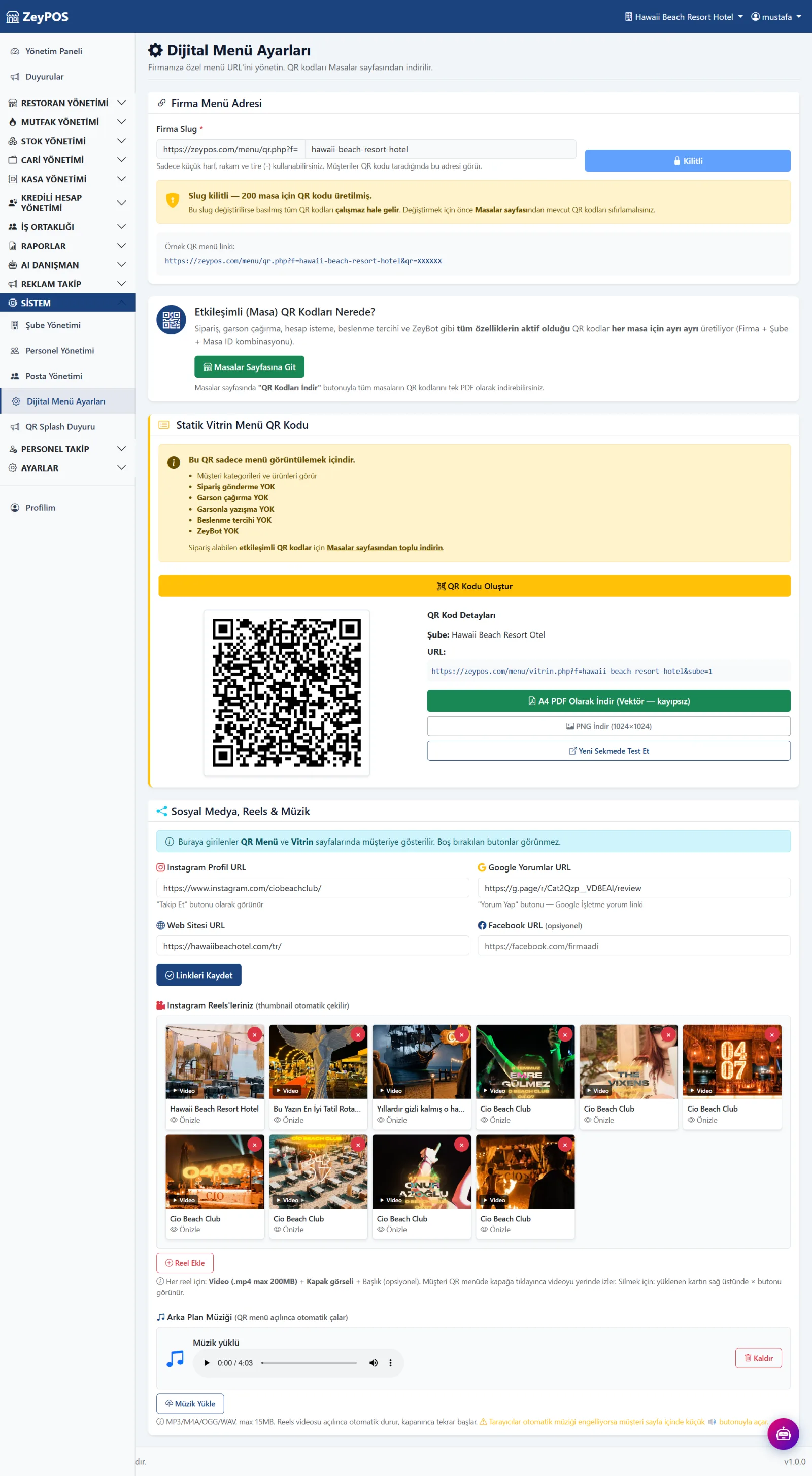
Task: Expand MUTFAK YÖNETİMİ menu section
Action: click(x=67, y=121)
